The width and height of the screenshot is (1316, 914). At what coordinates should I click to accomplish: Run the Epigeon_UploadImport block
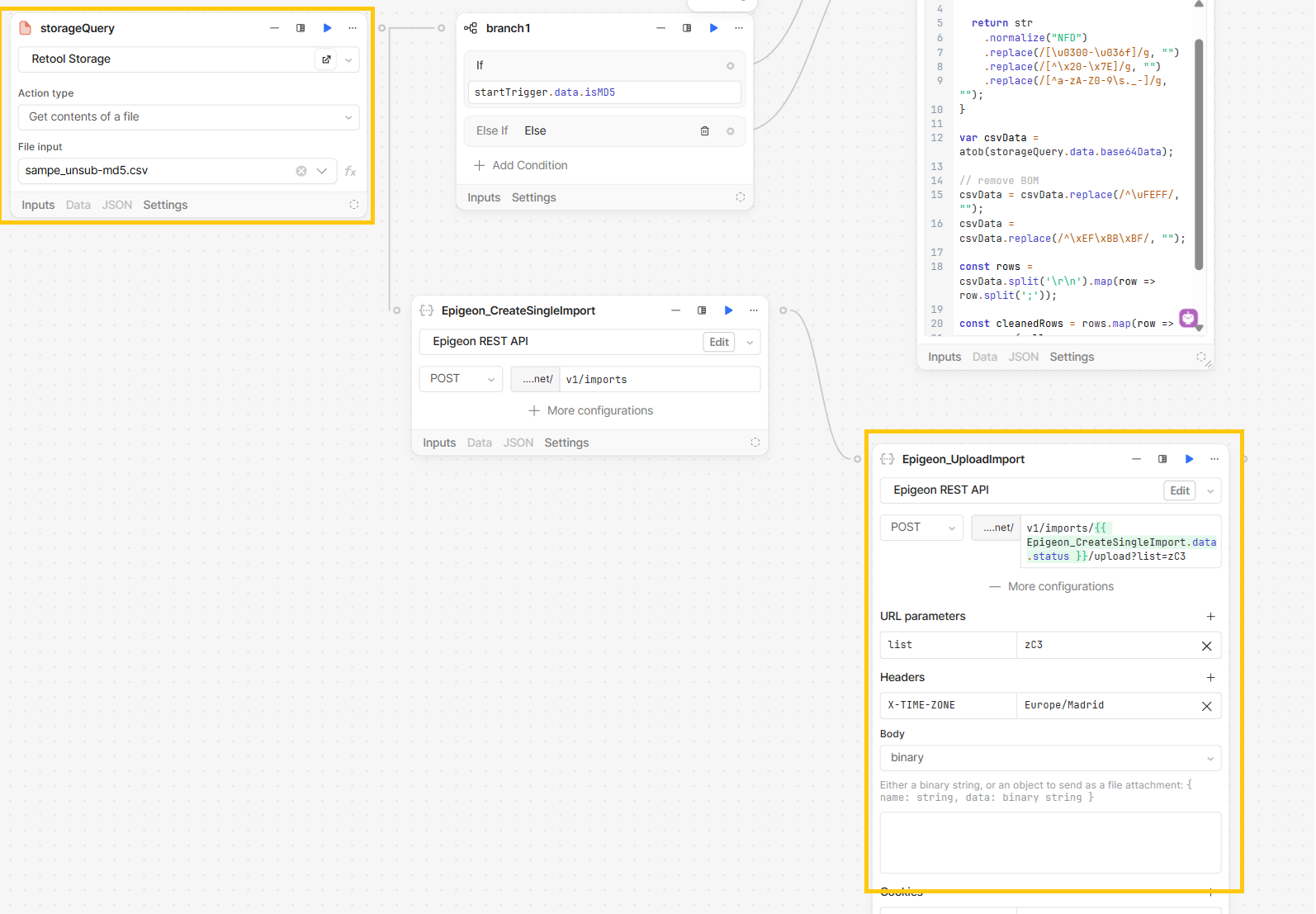click(x=1190, y=459)
